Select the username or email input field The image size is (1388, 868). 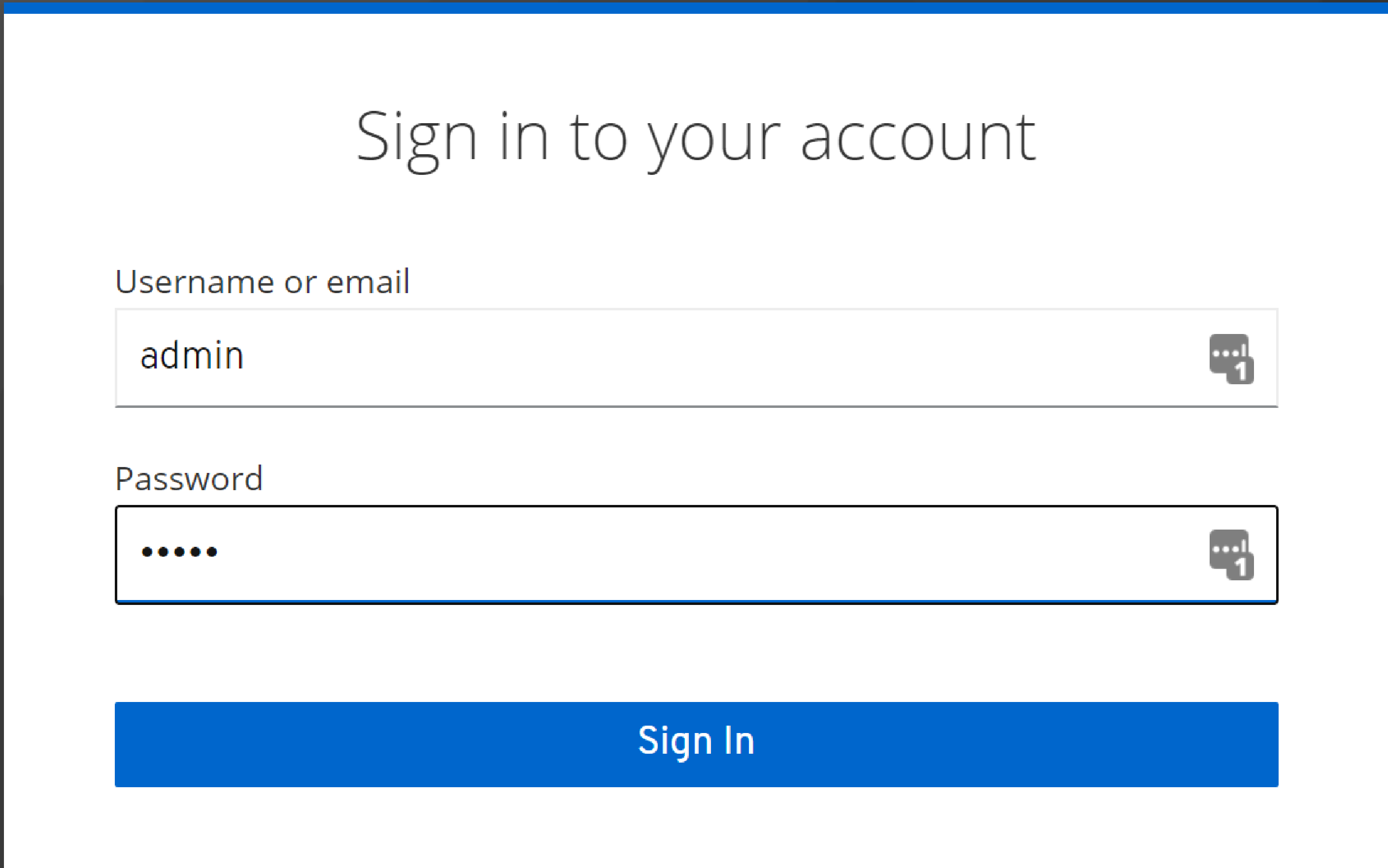tap(694, 355)
